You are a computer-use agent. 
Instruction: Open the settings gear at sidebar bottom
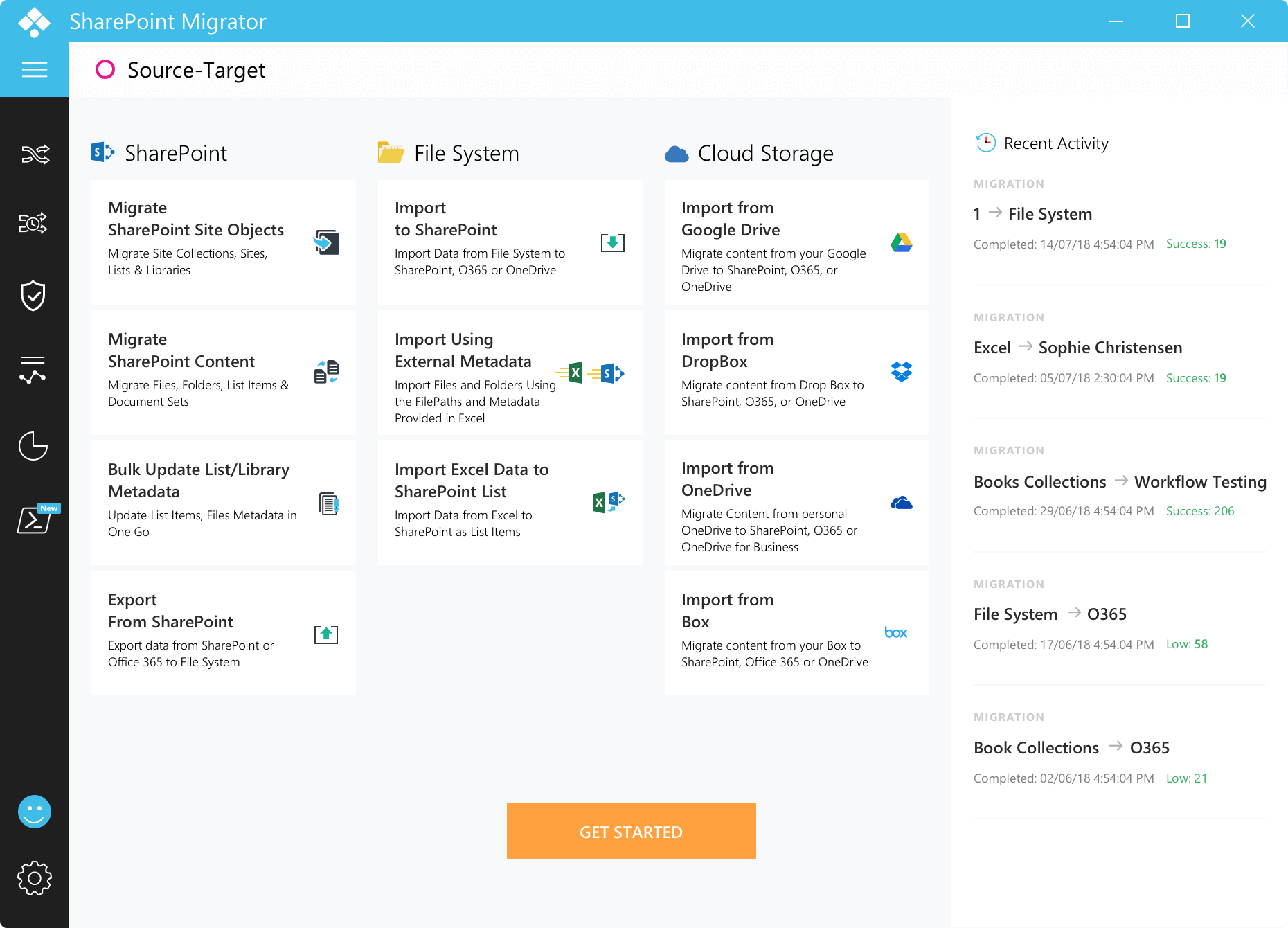coord(35,878)
